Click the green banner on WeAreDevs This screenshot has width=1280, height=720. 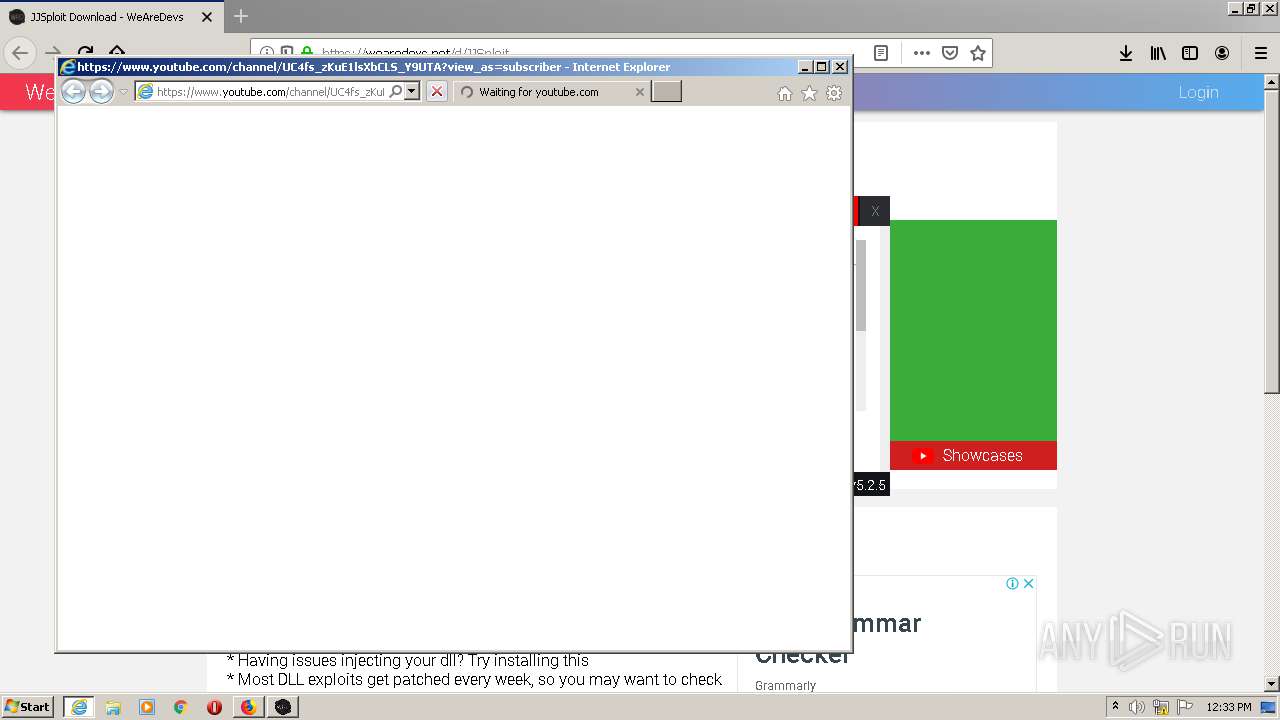click(973, 330)
